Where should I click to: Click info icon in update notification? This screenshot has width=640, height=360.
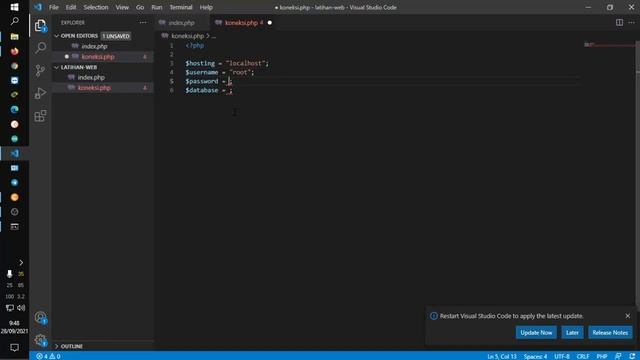(433, 316)
